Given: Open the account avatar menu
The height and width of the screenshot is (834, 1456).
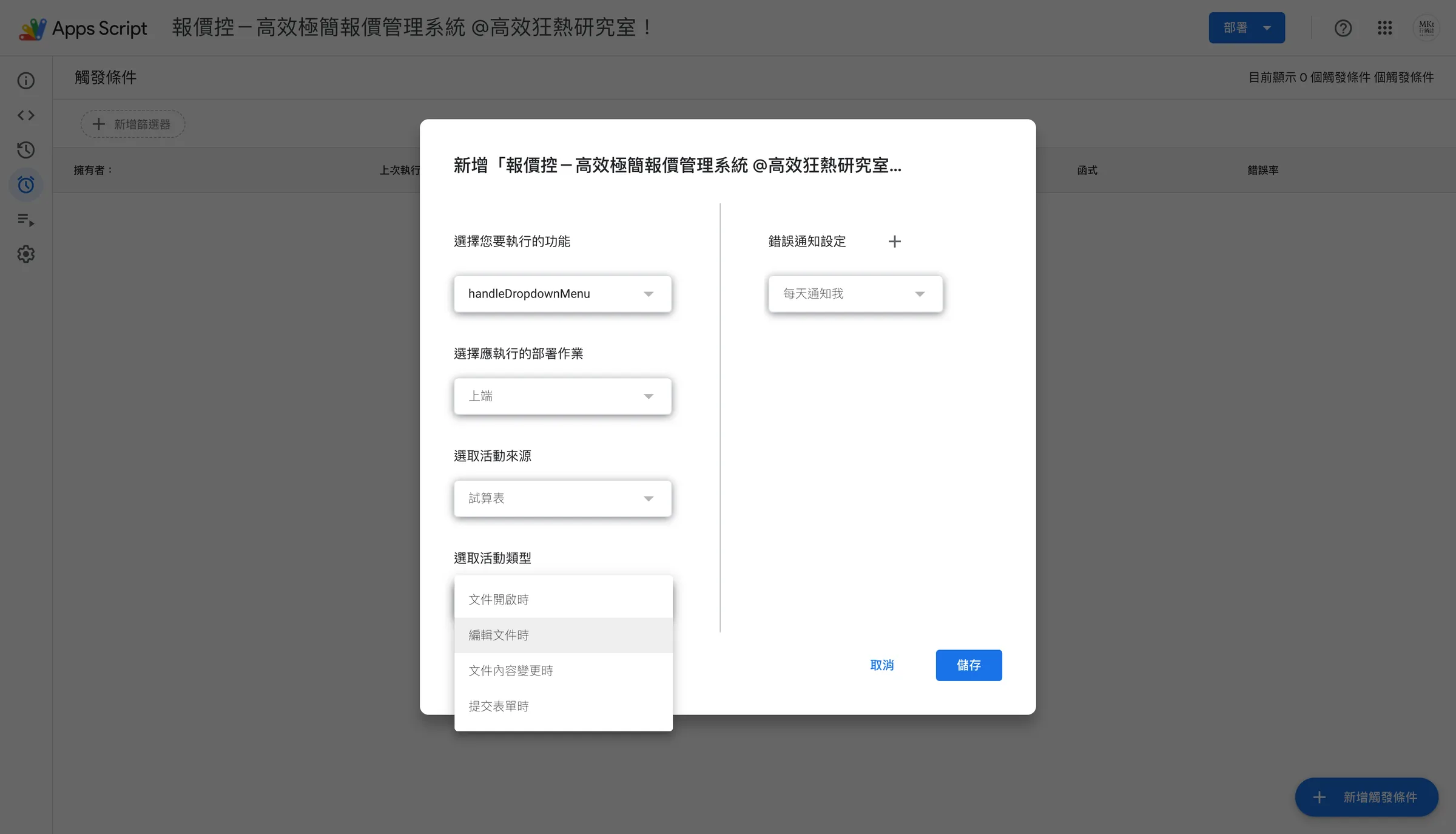Looking at the screenshot, I should 1426,28.
